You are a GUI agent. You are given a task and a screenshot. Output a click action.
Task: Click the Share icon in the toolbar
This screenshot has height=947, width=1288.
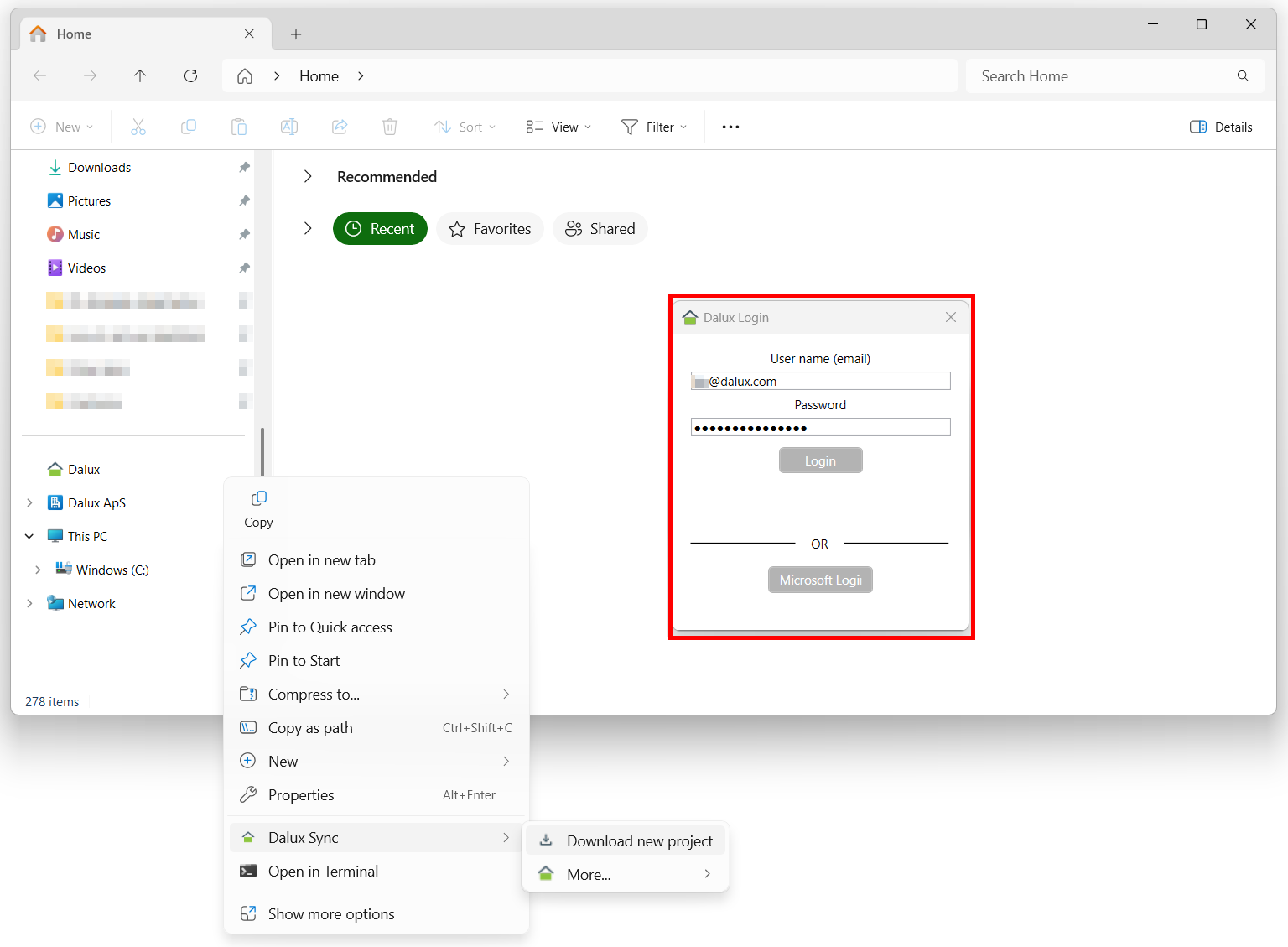[339, 126]
